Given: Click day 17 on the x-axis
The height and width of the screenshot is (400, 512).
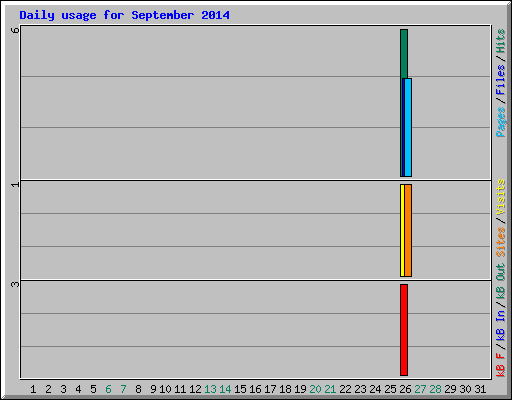Looking at the screenshot, I should [270, 389].
